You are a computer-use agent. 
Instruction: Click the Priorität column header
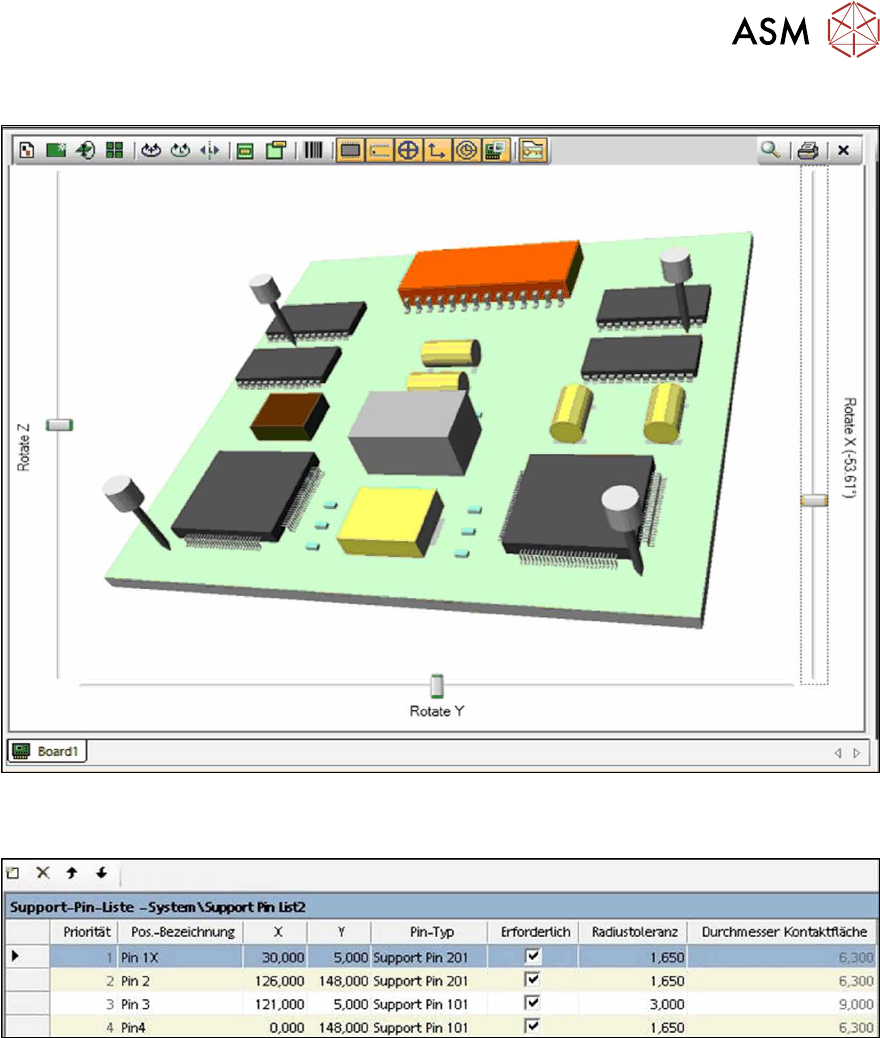(x=84, y=932)
